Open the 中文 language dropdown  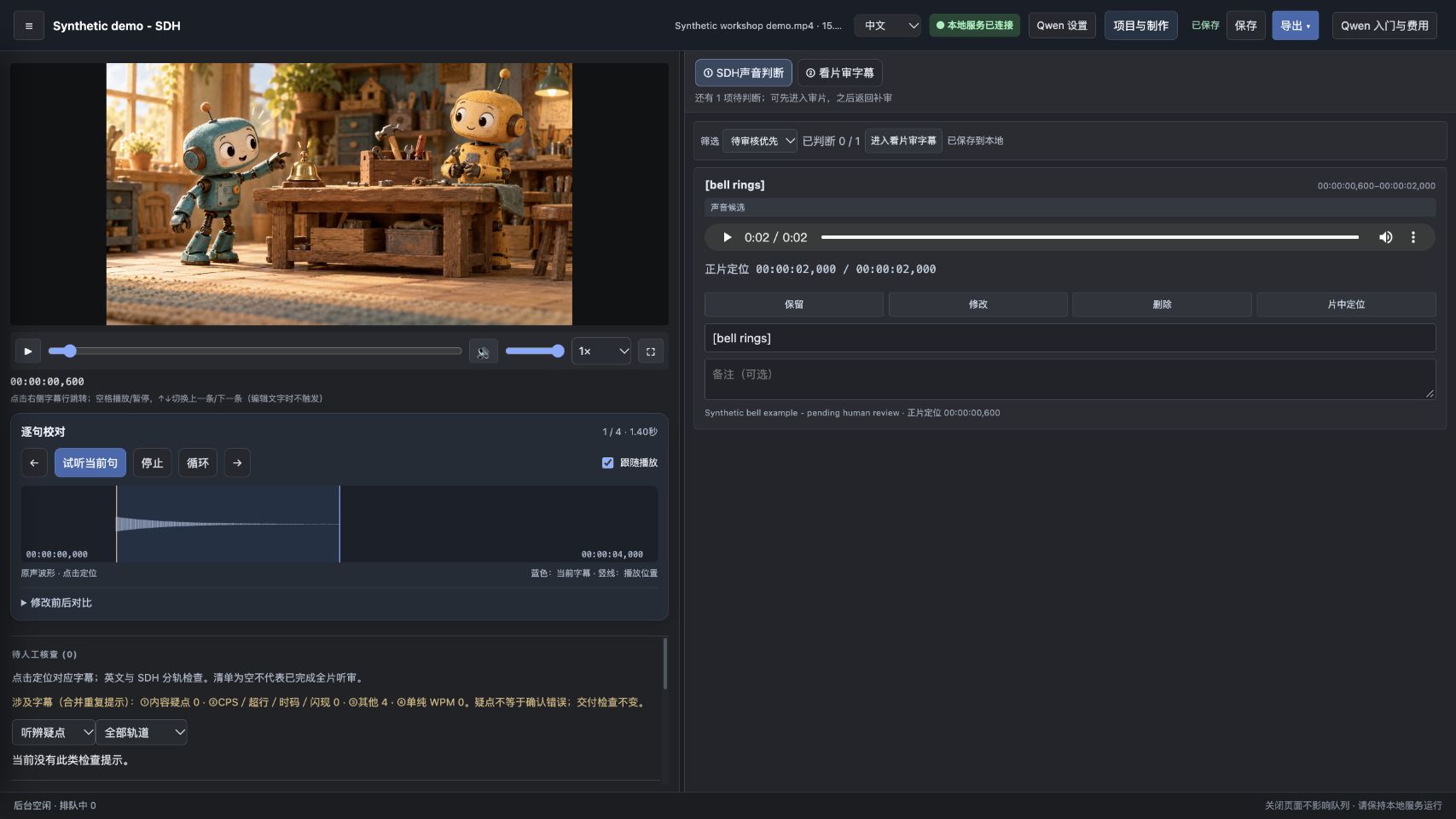click(888, 26)
